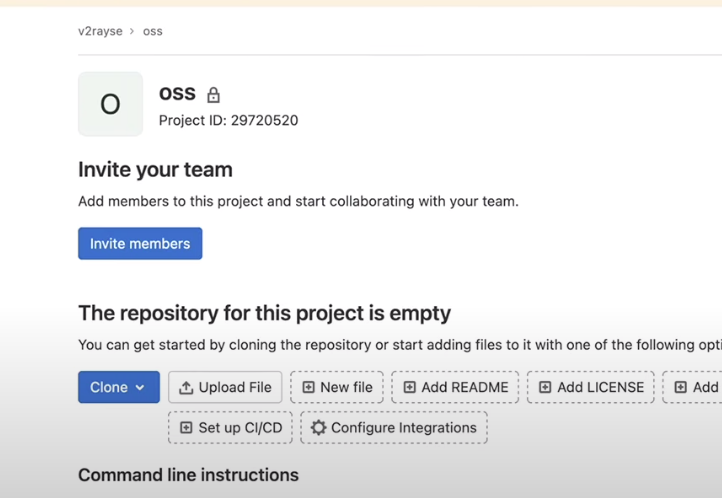The height and width of the screenshot is (498, 722).
Task: Click the plus icon on Set up CI/CD
Action: coord(186,428)
